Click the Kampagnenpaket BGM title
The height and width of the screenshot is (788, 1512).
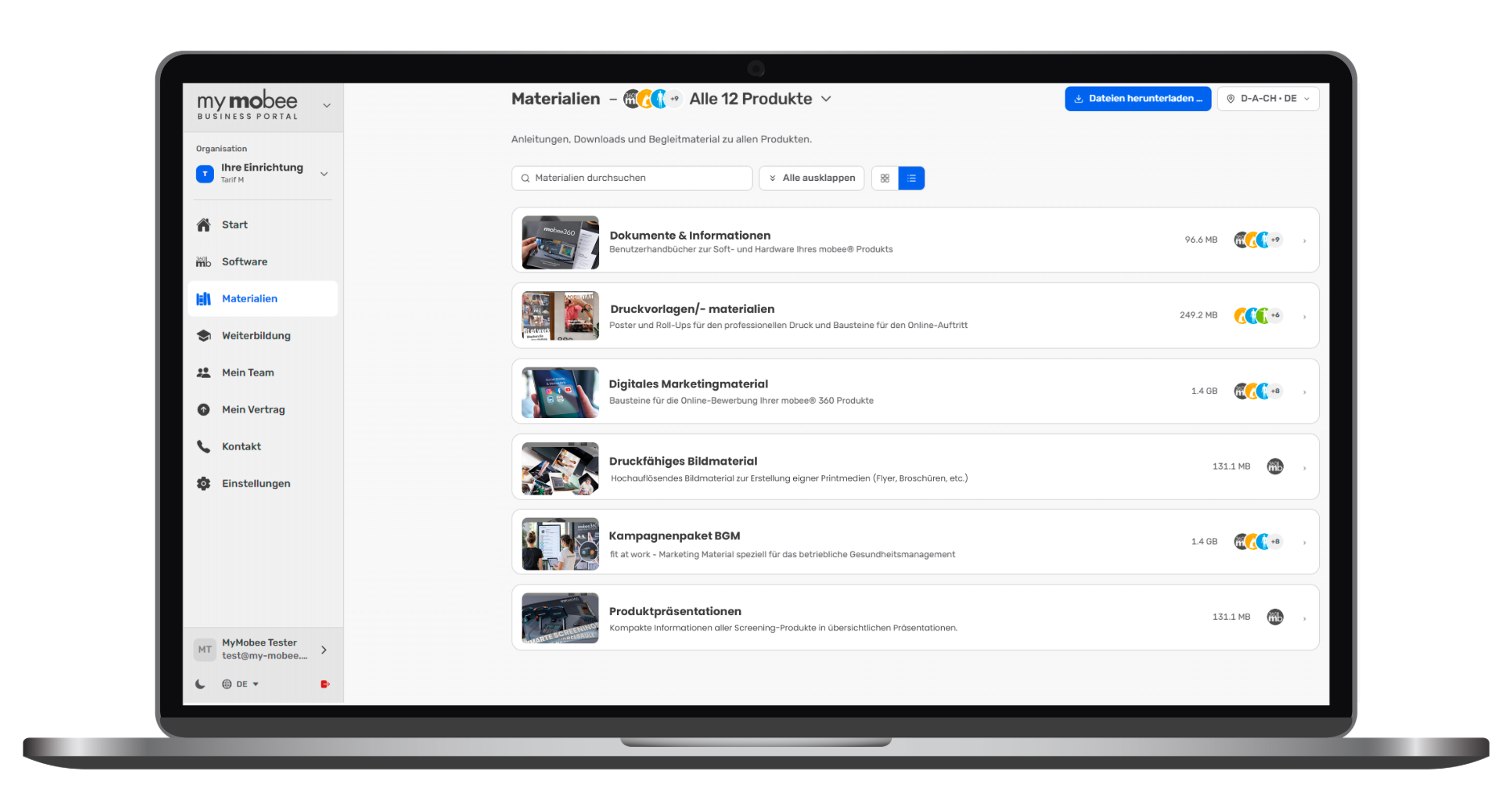(674, 536)
